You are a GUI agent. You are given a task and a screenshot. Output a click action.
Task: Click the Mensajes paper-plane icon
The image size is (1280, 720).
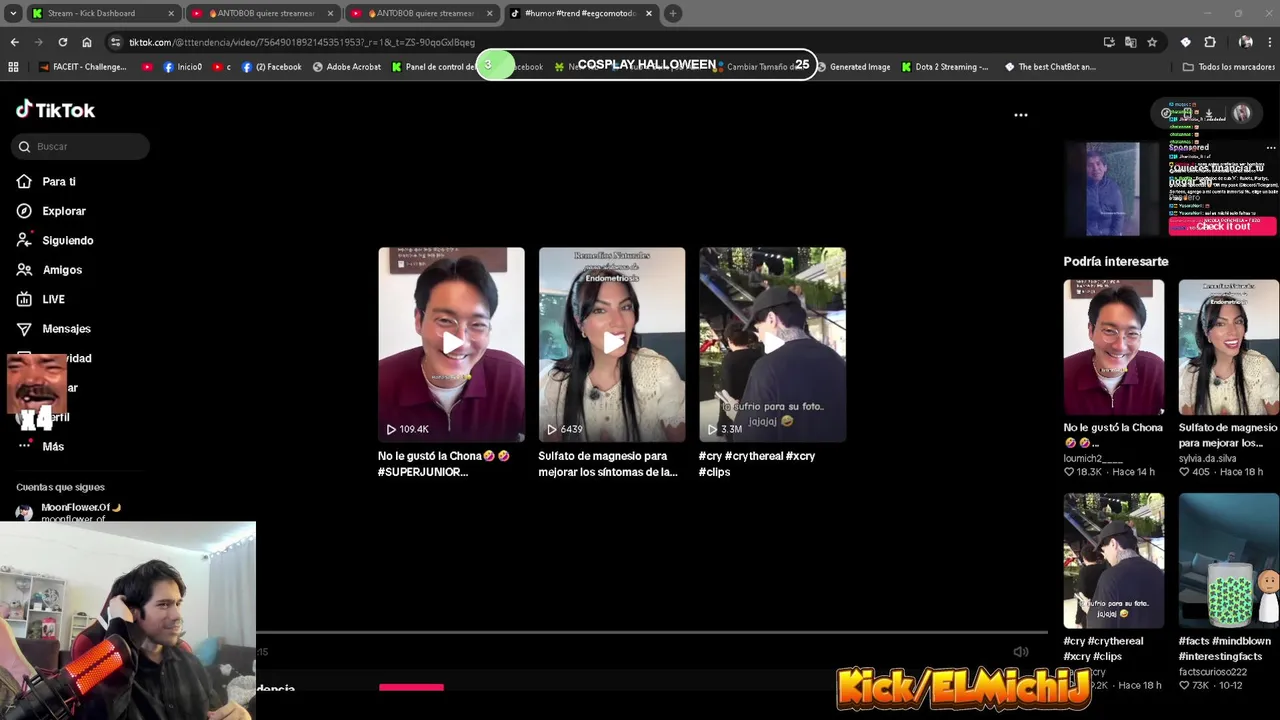(x=24, y=329)
